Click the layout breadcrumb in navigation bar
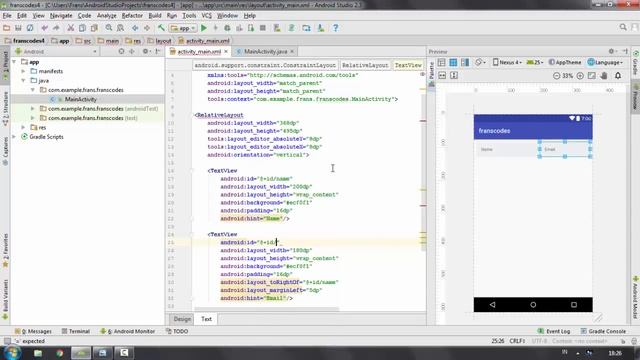The width and height of the screenshot is (640, 360). (x=160, y=41)
